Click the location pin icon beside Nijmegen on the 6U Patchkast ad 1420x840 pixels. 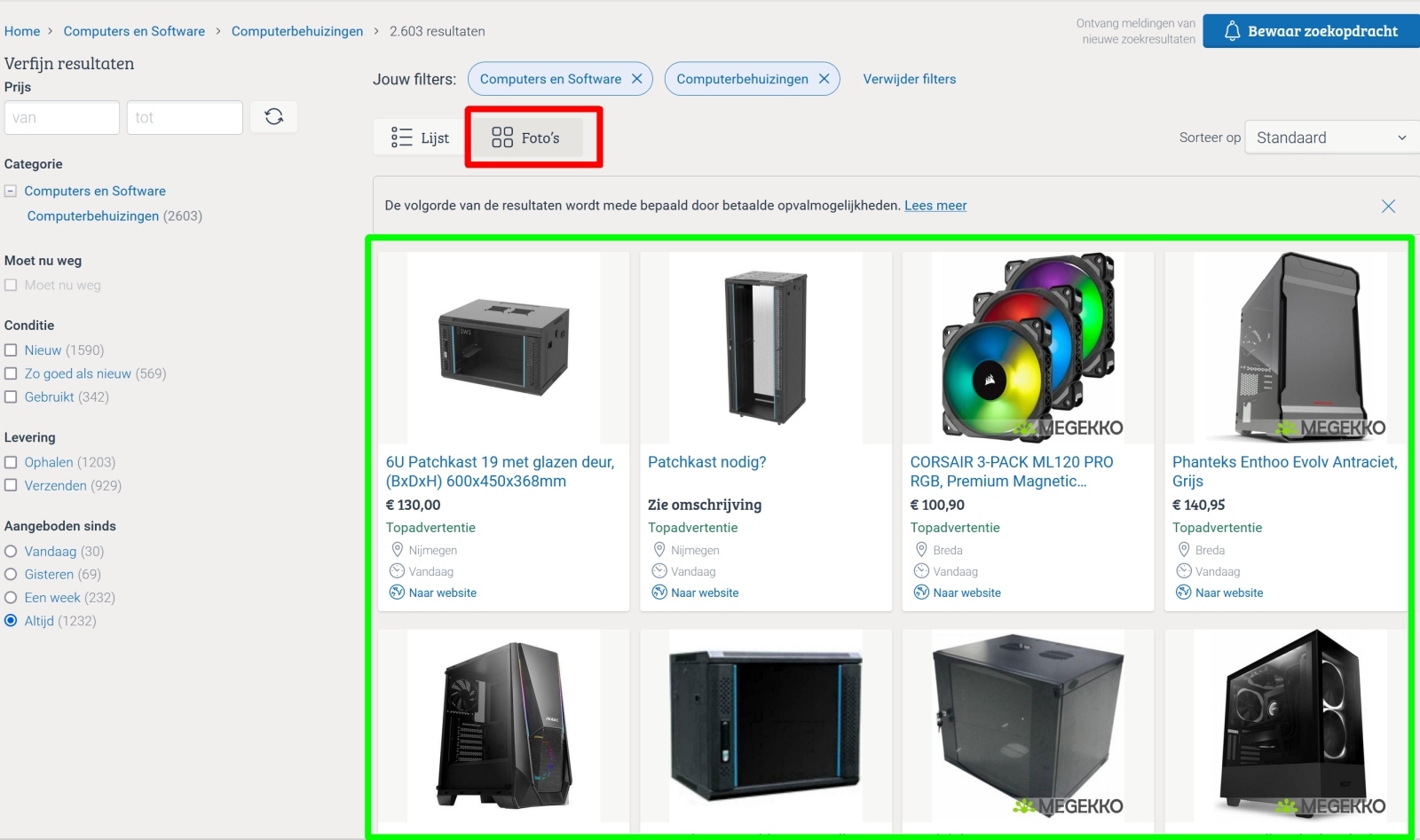click(397, 550)
